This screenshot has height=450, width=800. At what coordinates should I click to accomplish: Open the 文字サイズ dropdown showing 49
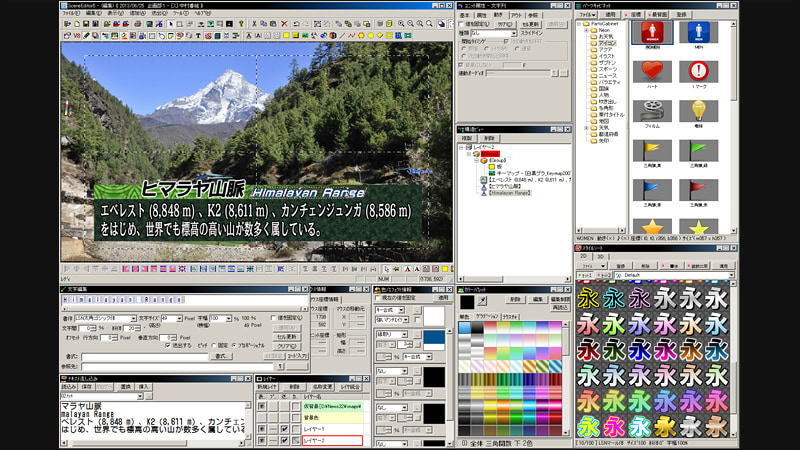[179, 318]
